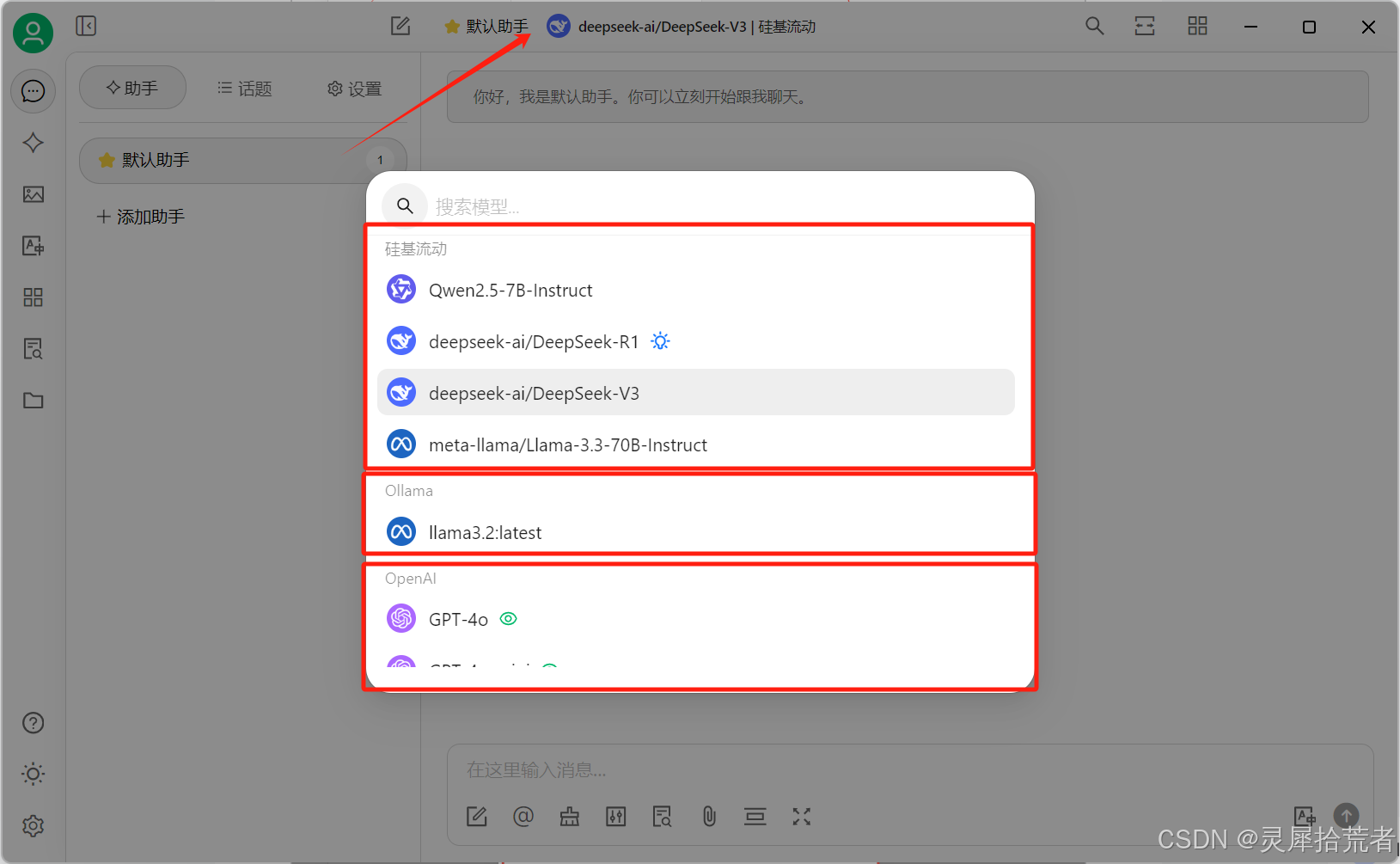Click knowledge base icon in input toolbar
The image size is (1400, 864).
pyautogui.click(x=663, y=817)
